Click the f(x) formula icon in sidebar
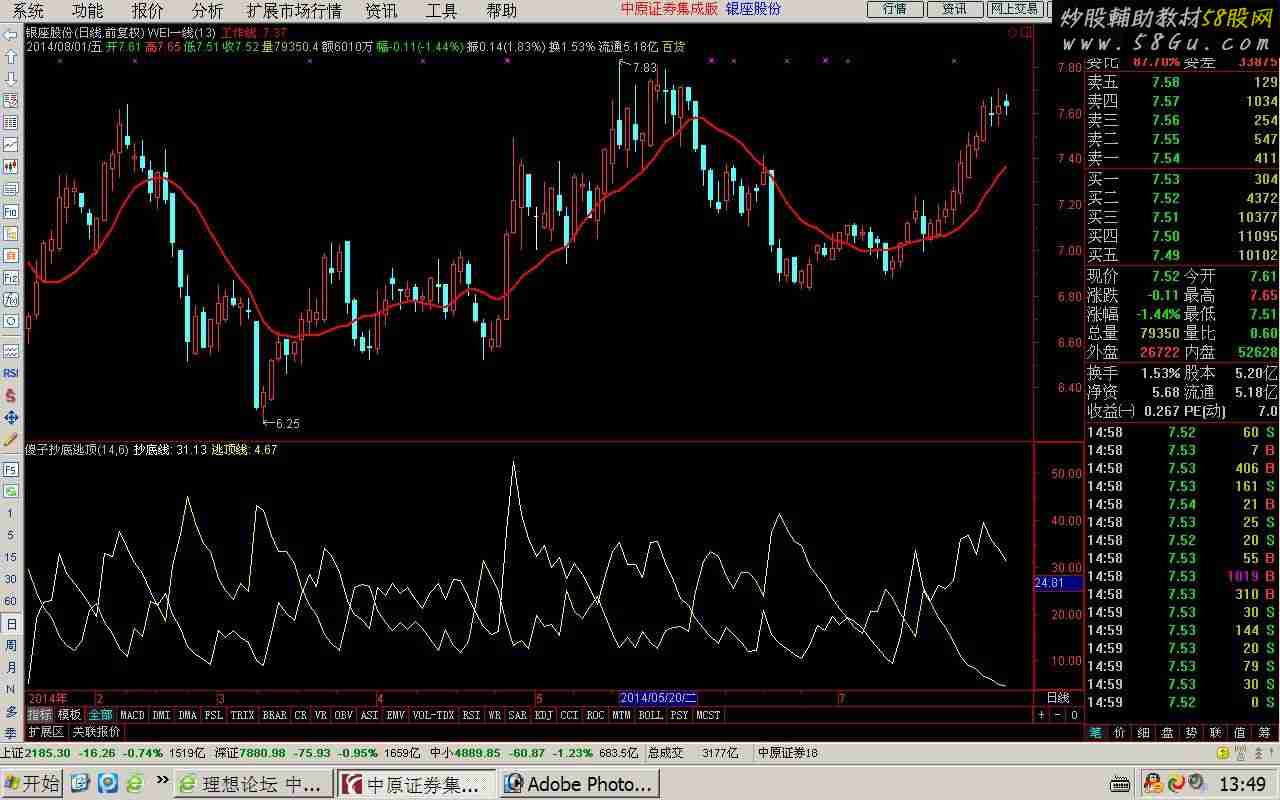Image resolution: width=1280 pixels, height=800 pixels. pos(11,299)
